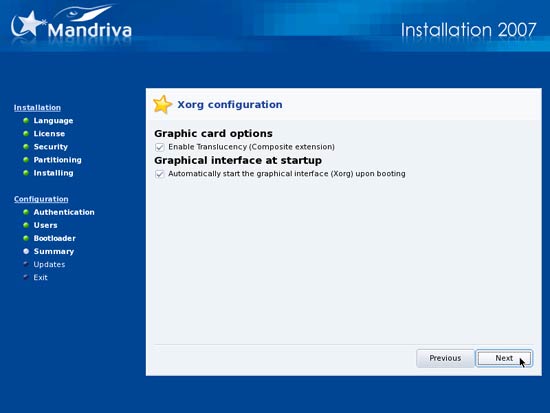550x413 pixels.
Task: Click green bullet beside Language
Action: click(x=26, y=121)
